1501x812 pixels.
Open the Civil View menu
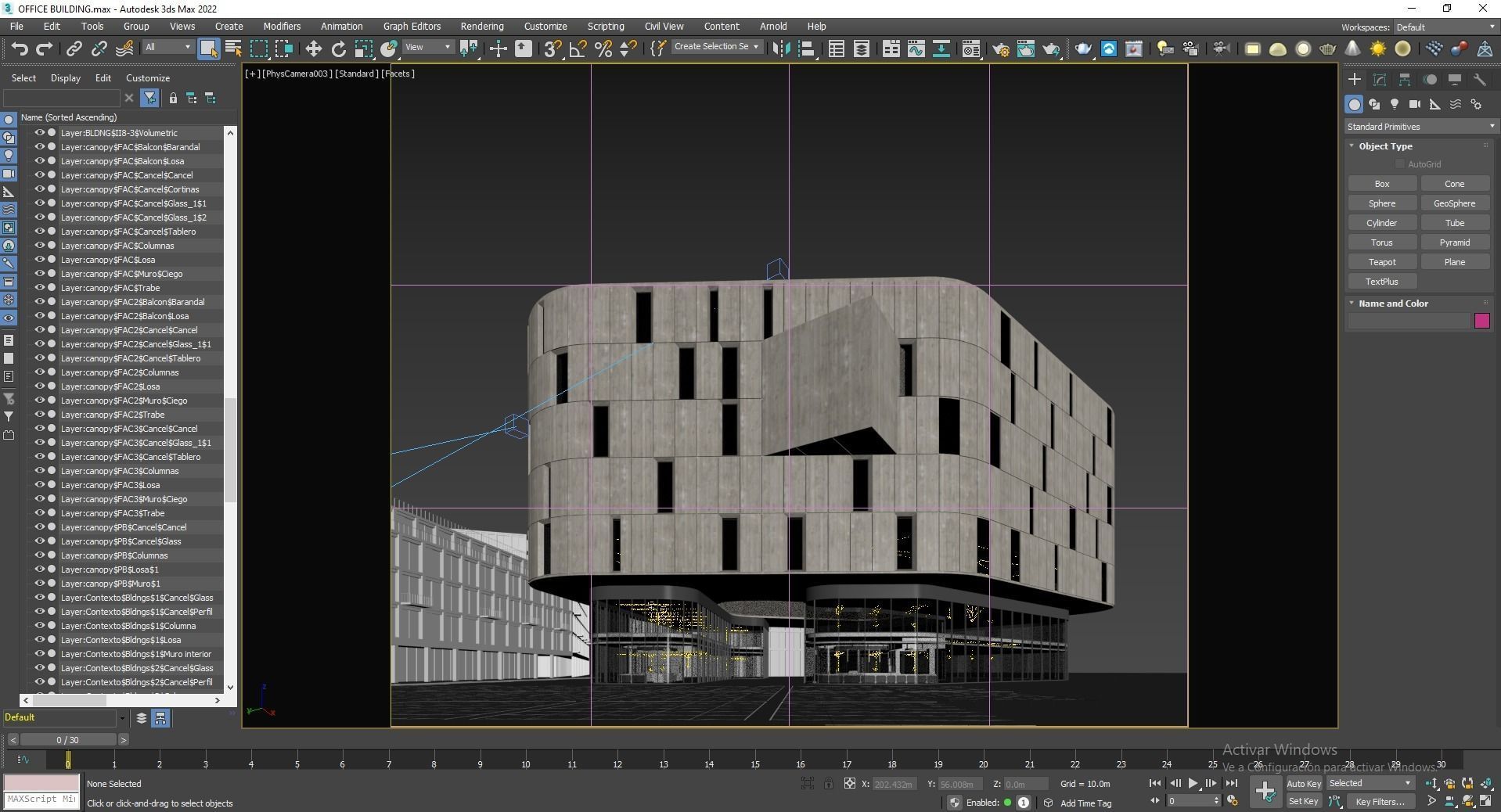point(664,26)
